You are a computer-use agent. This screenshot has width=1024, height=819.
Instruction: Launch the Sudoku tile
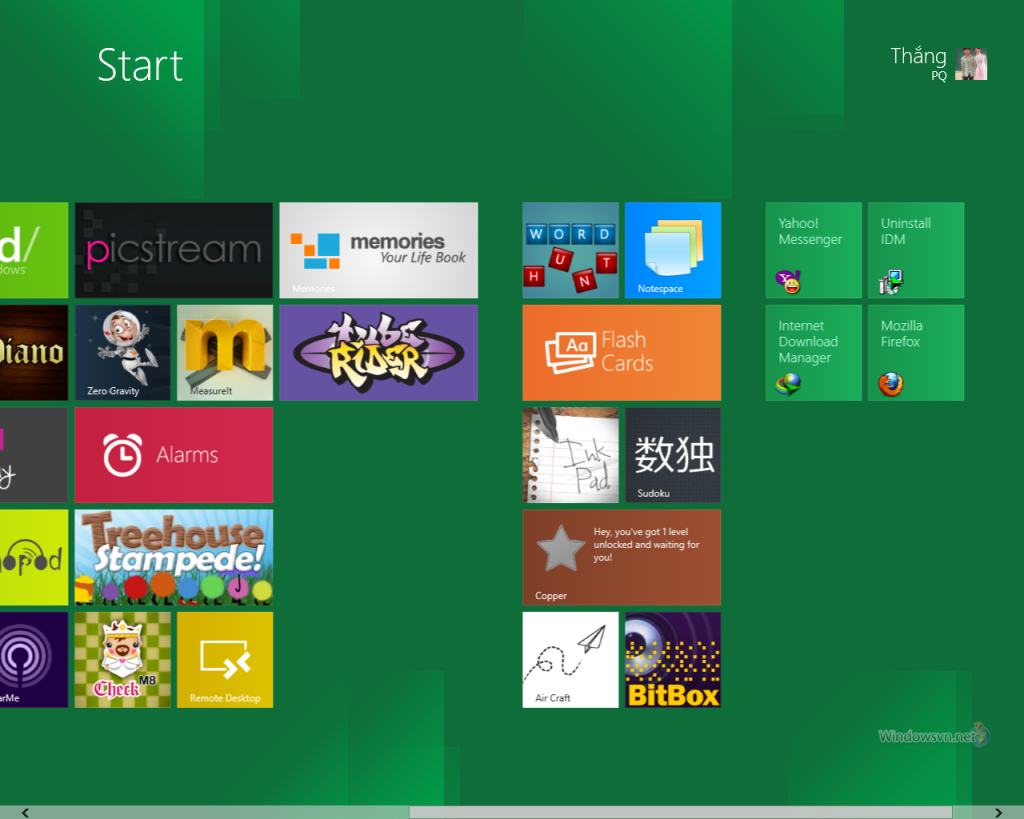tap(673, 455)
